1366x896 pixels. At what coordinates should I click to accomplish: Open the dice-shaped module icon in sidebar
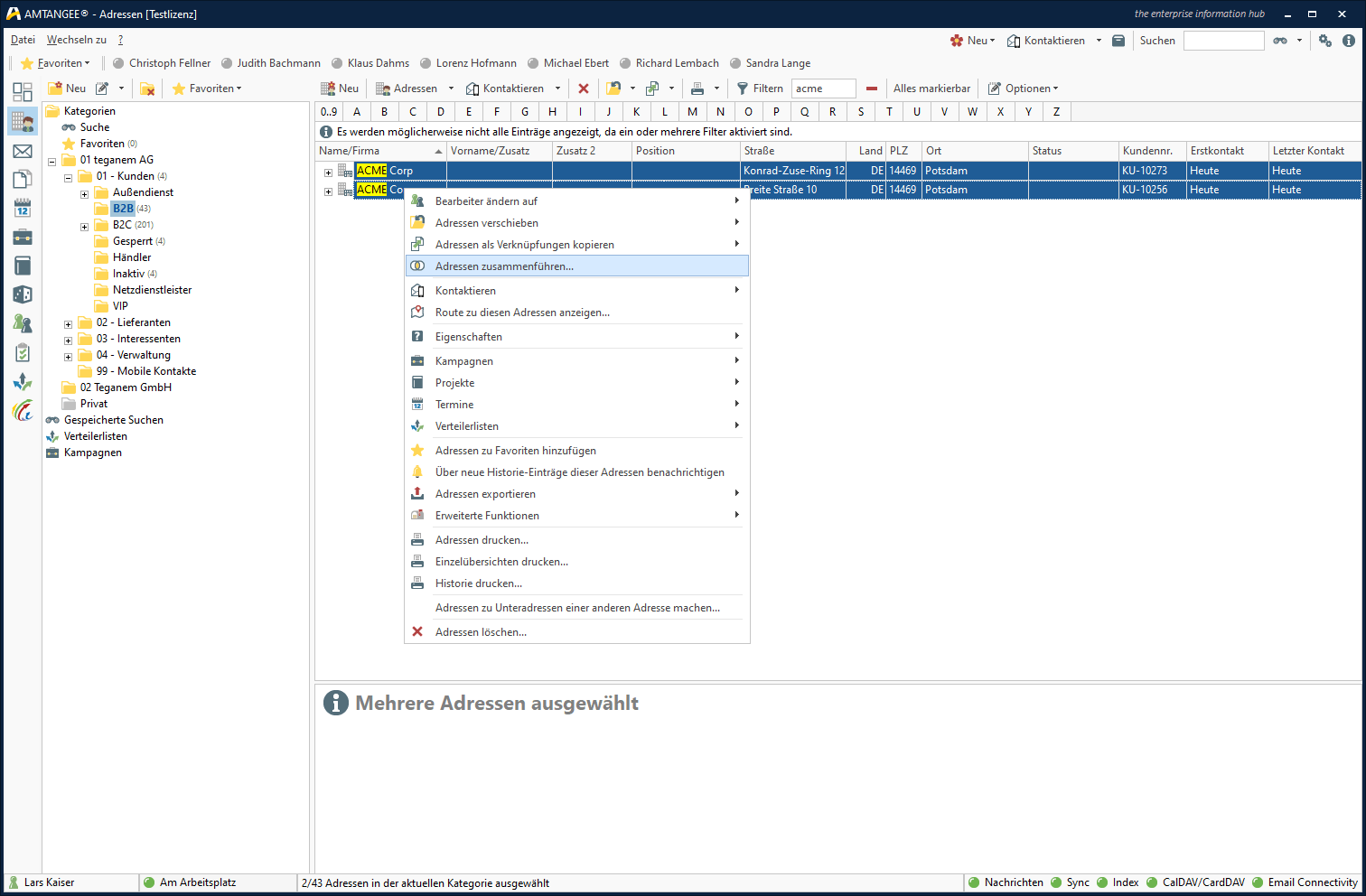(23, 294)
